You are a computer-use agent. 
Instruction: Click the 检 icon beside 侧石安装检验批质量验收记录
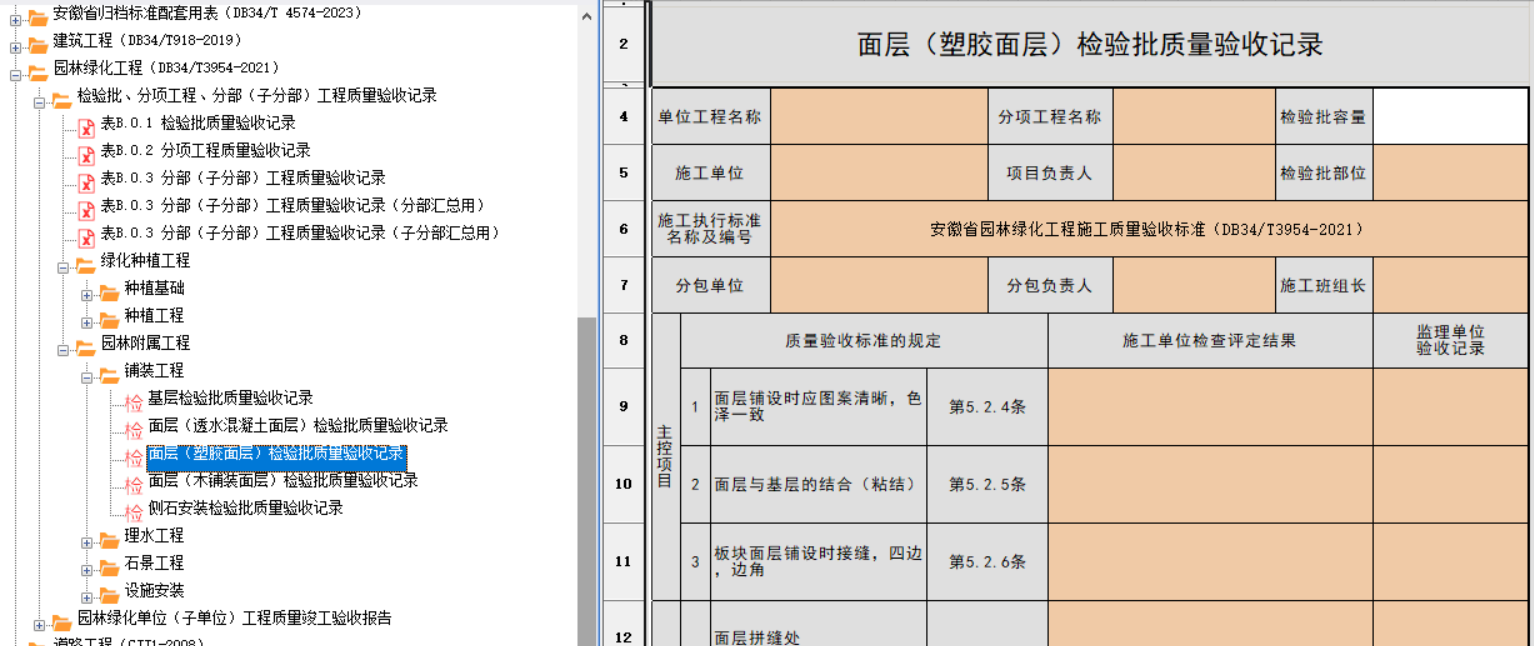click(x=134, y=512)
